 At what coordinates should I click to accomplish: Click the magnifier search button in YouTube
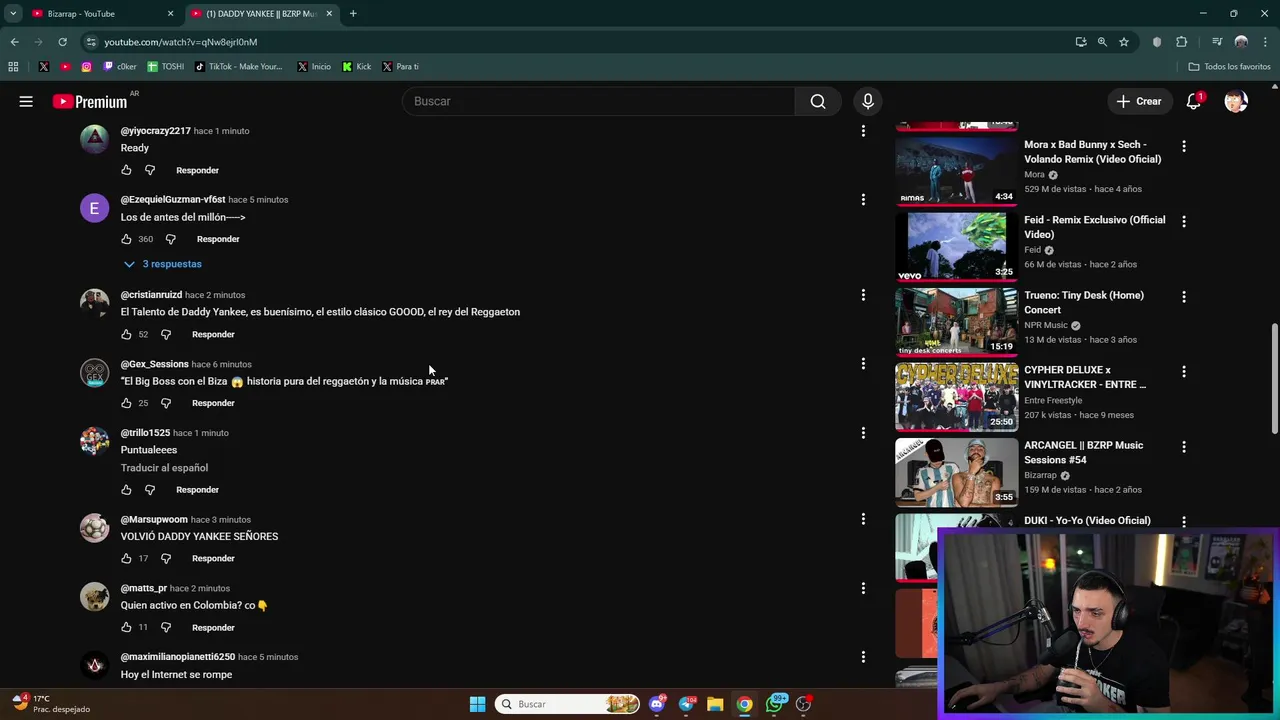point(818,101)
